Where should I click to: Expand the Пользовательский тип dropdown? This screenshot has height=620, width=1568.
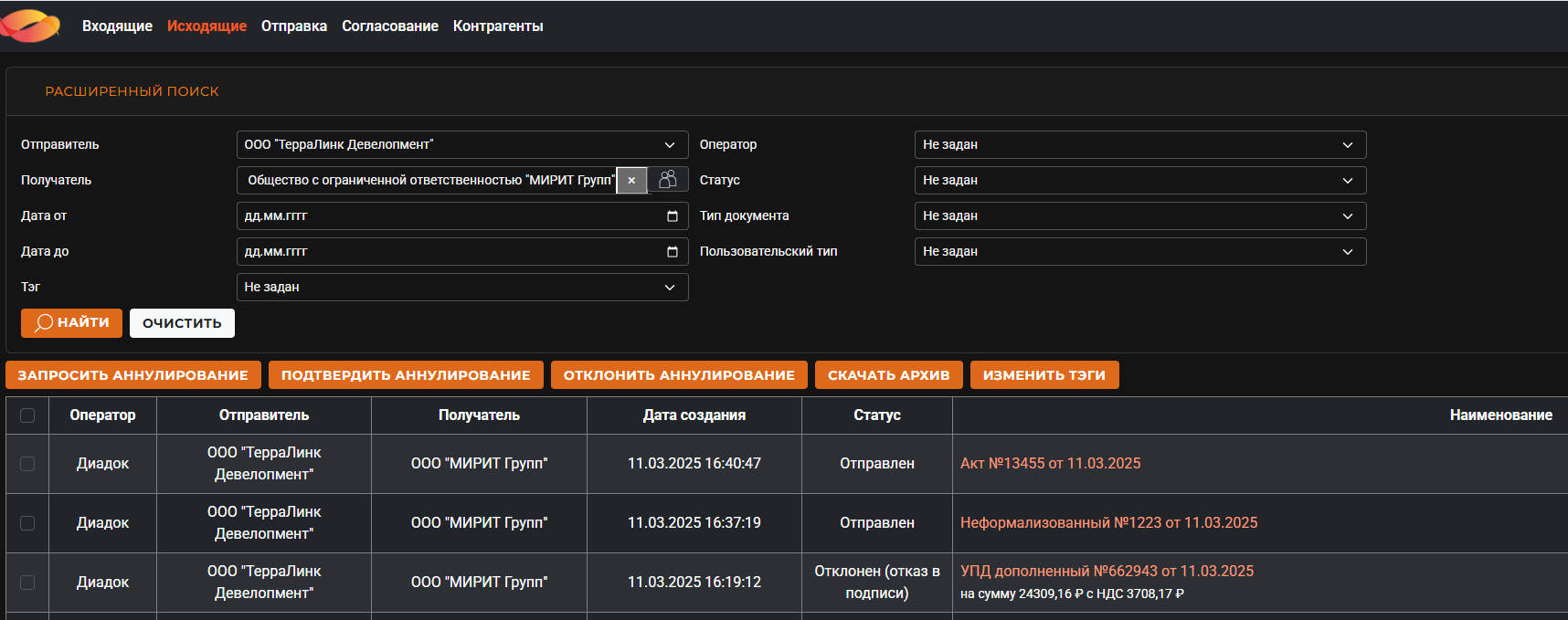1140,252
